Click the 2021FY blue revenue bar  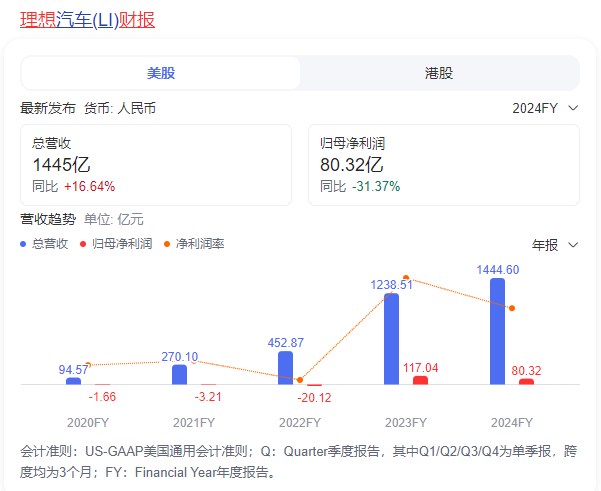[179, 375]
